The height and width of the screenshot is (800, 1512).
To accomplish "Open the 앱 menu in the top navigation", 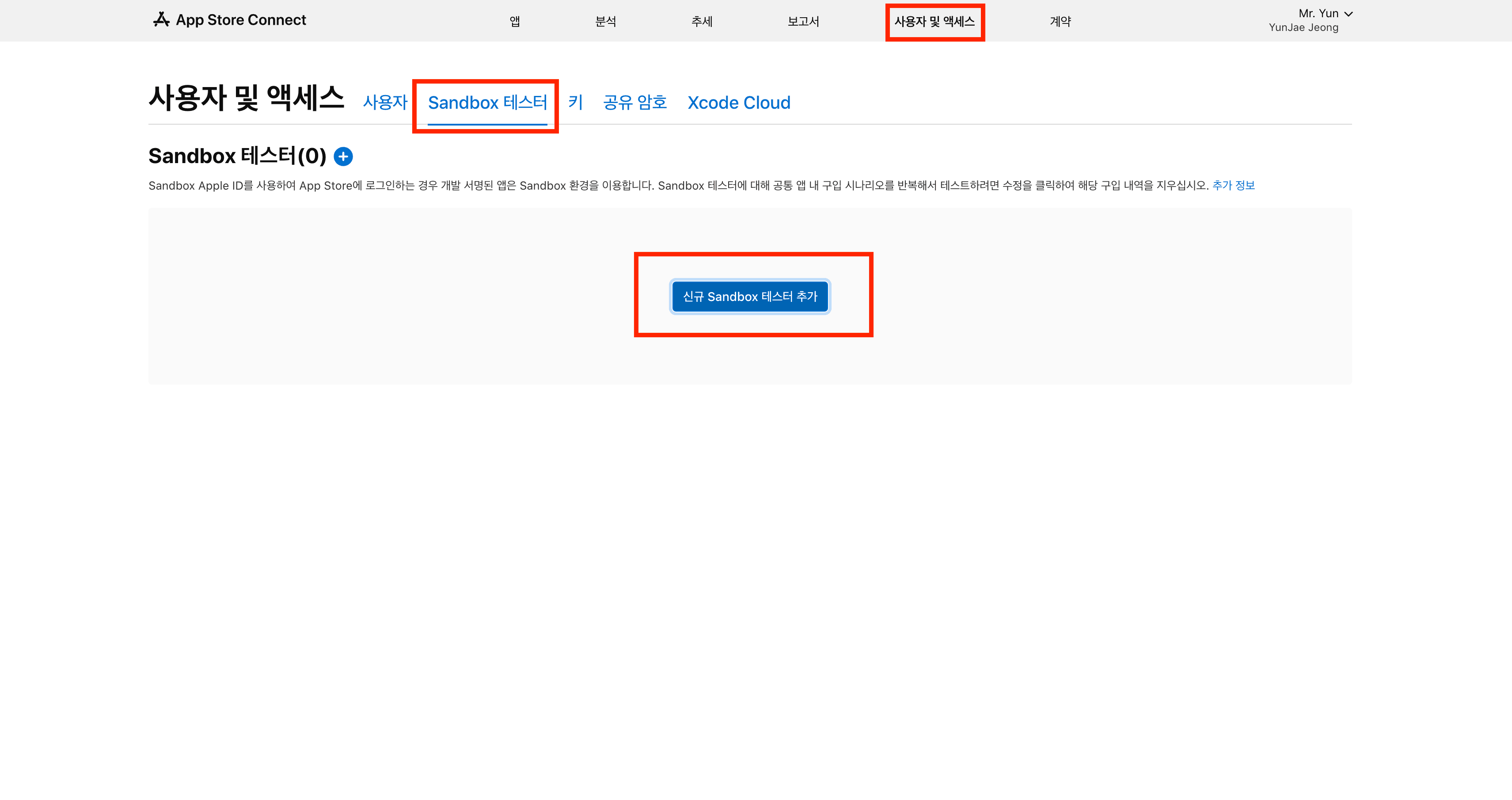I will (x=515, y=21).
